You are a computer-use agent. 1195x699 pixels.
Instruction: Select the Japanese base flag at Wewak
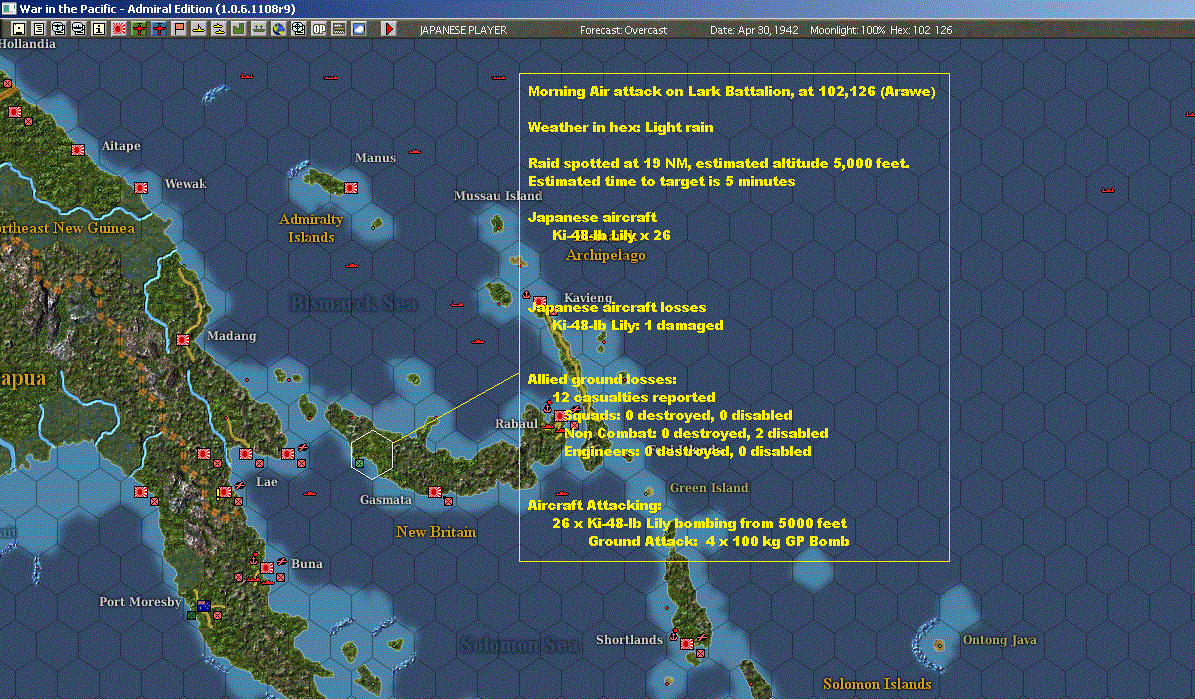(141, 188)
